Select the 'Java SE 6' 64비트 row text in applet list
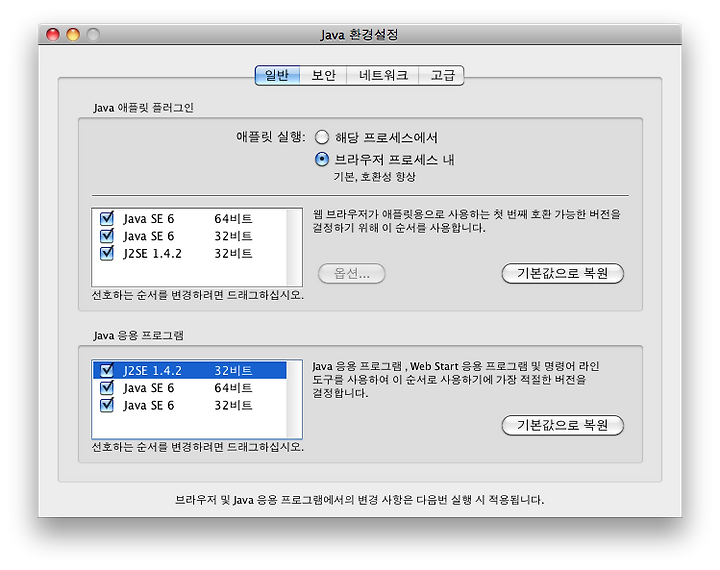The image size is (720, 570). (149, 219)
